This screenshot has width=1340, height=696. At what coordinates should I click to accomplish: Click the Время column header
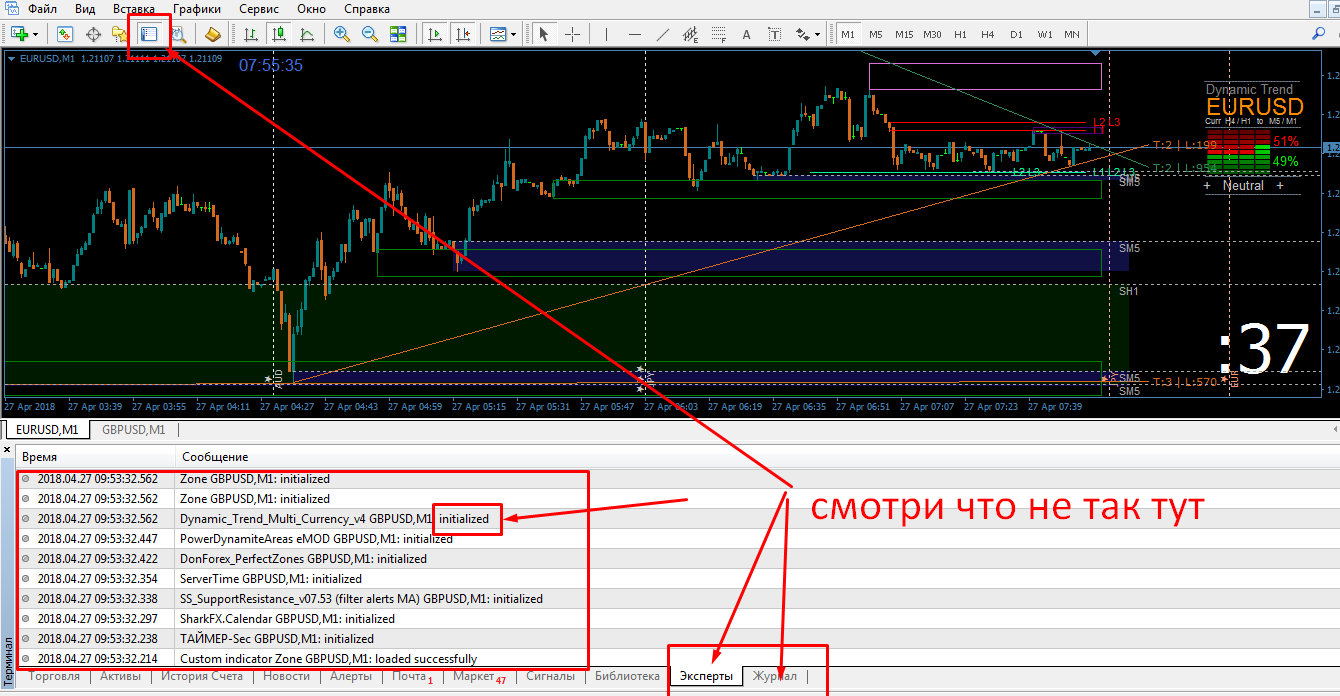(x=40, y=457)
